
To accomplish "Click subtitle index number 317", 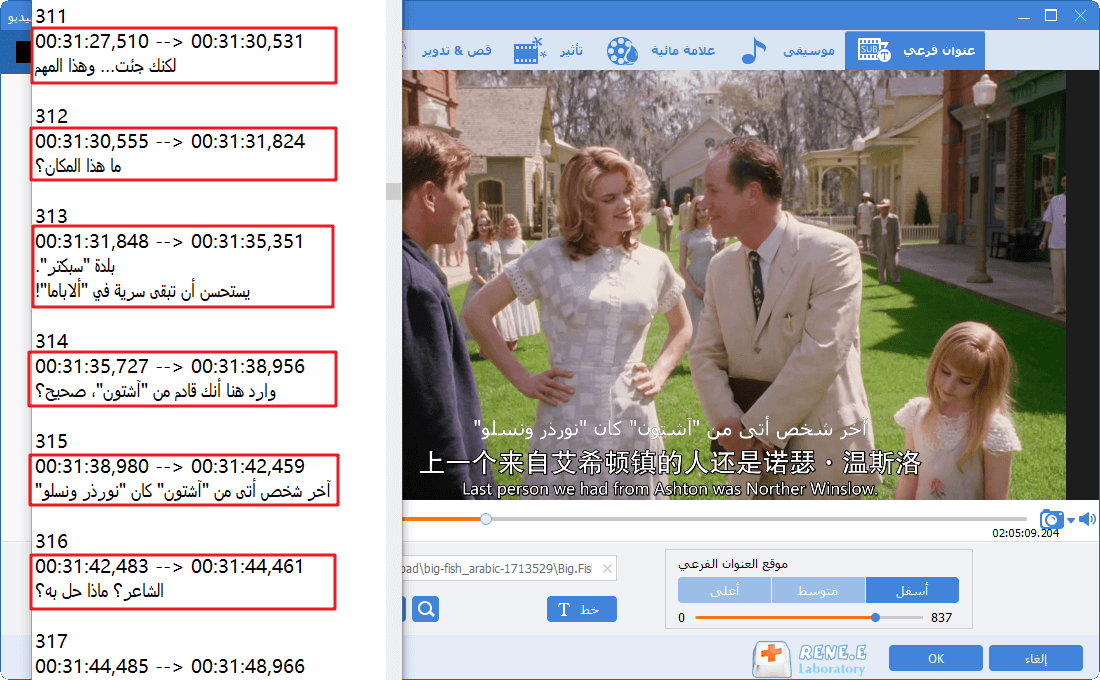I will pyautogui.click(x=51, y=641).
